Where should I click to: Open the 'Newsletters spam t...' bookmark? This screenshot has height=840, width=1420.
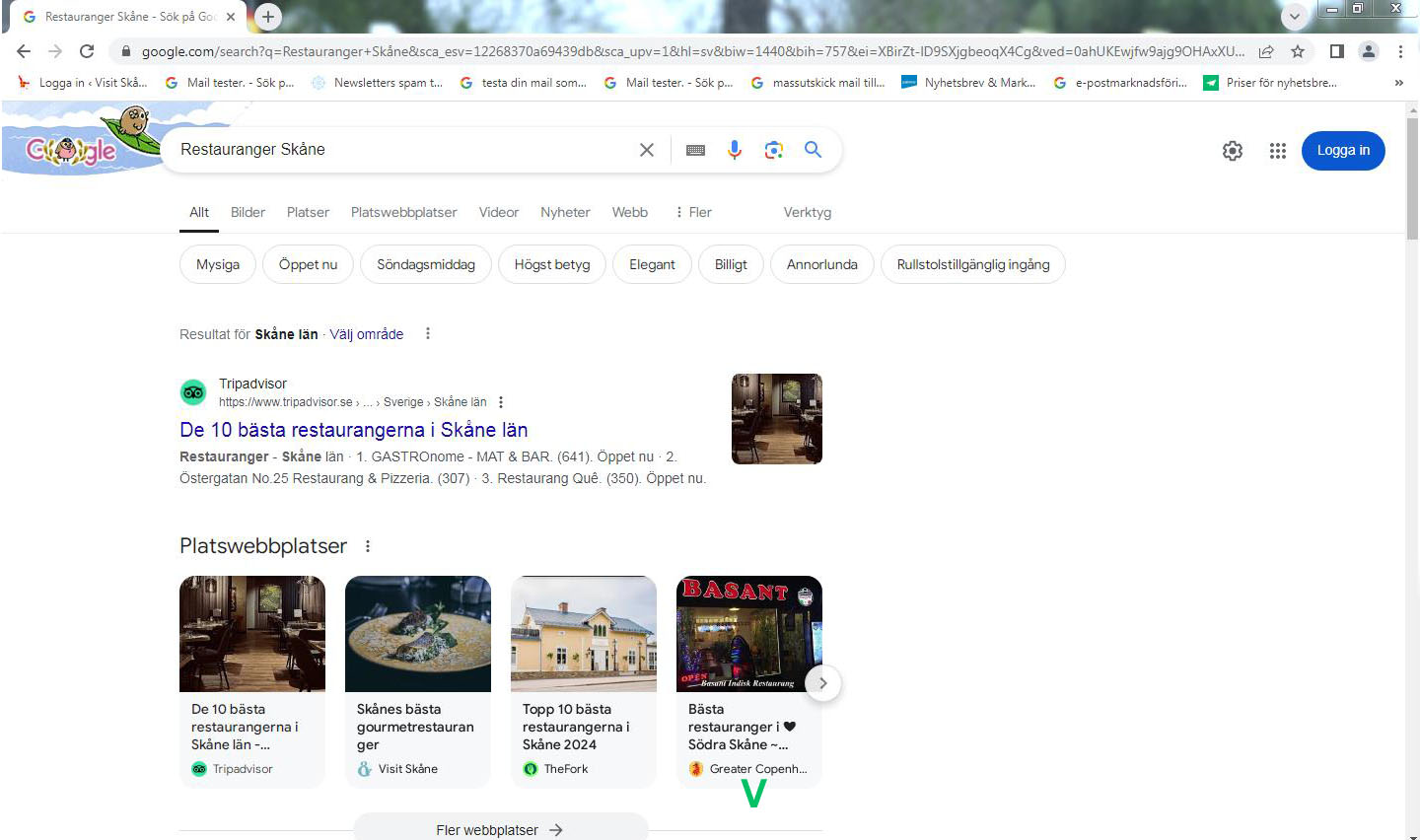377,83
